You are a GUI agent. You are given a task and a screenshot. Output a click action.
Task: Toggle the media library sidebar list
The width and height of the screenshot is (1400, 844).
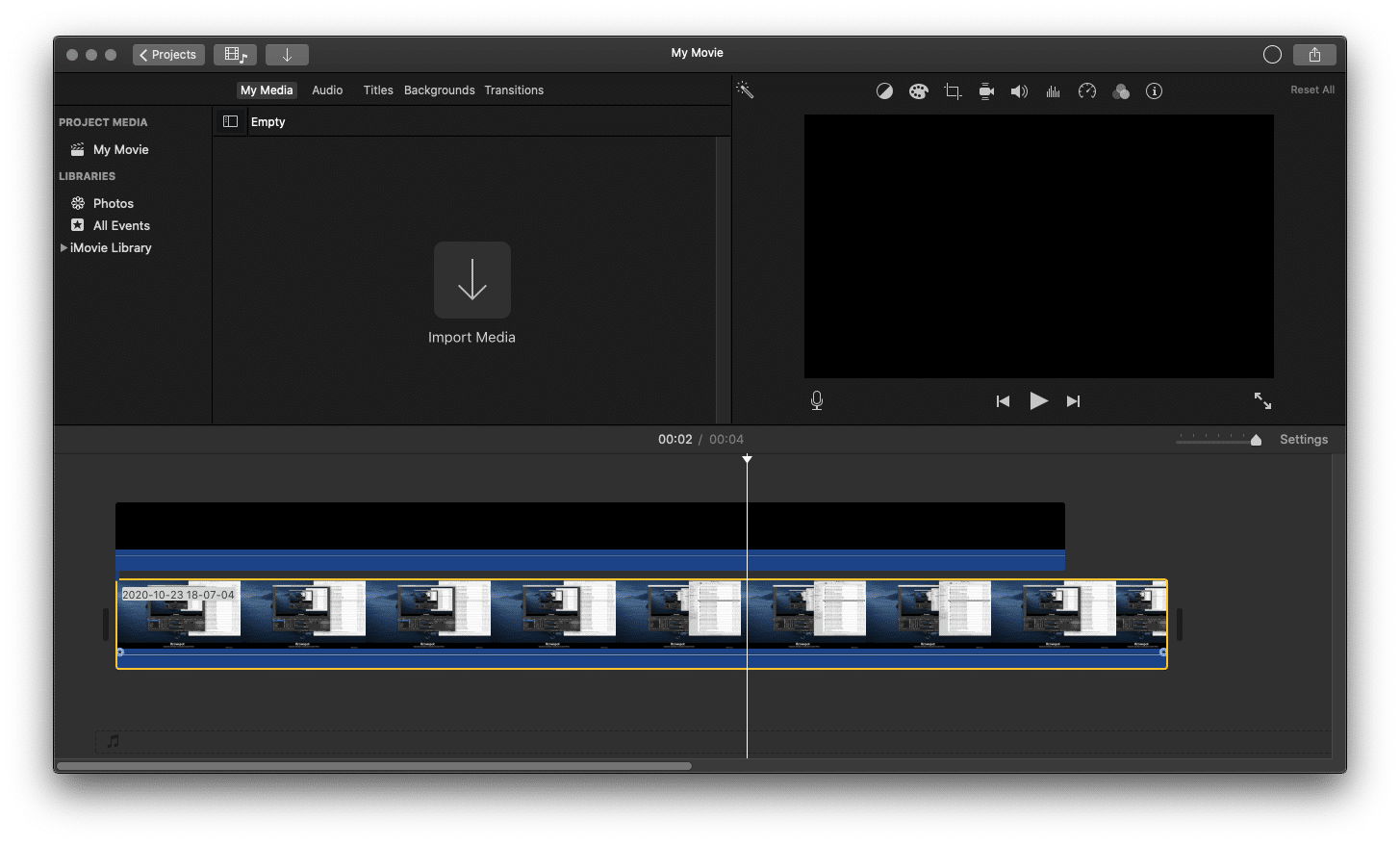230,122
